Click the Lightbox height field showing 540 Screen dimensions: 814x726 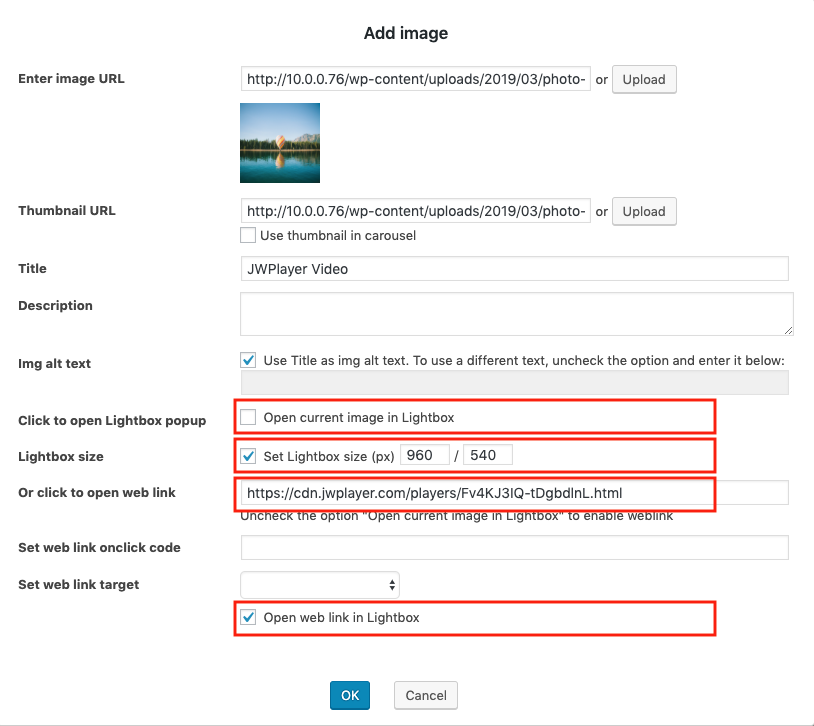487,456
